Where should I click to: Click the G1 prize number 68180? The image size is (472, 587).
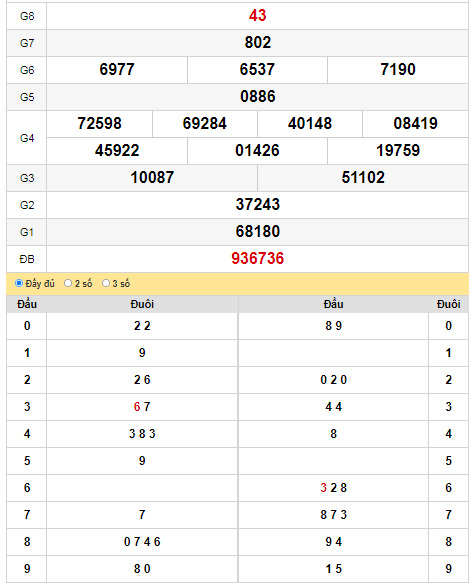(x=258, y=231)
